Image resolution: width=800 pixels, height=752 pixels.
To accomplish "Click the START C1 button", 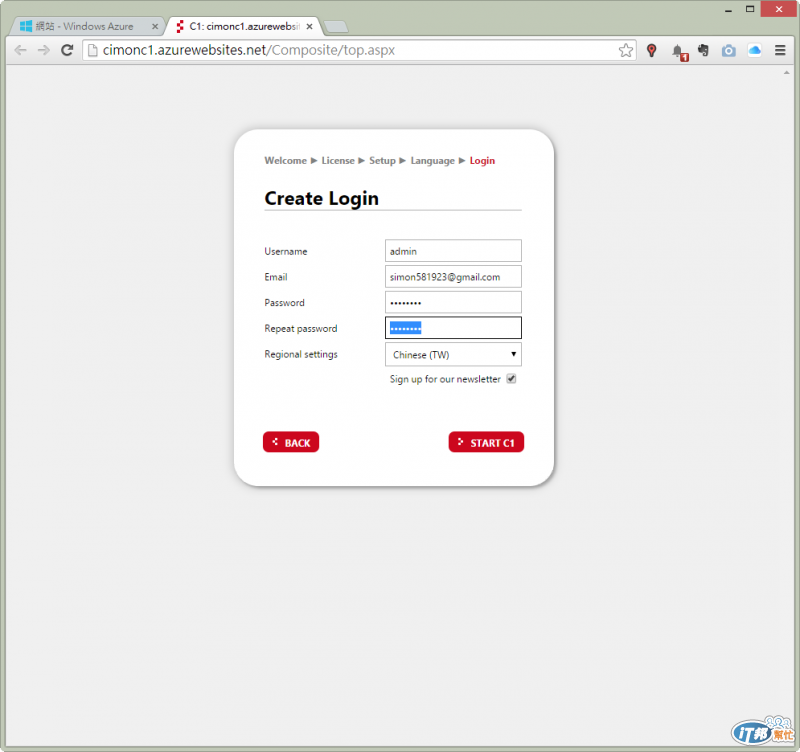I will coord(486,442).
